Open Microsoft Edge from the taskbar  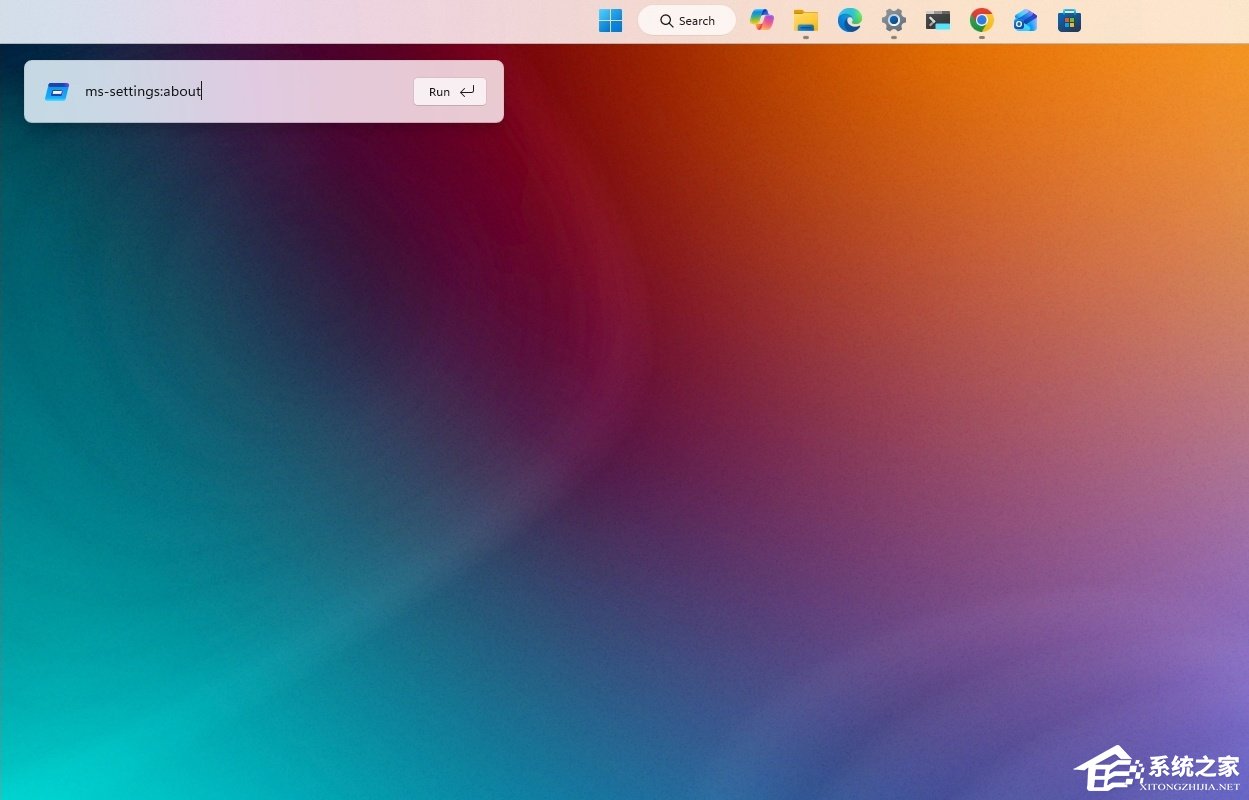pyautogui.click(x=850, y=20)
